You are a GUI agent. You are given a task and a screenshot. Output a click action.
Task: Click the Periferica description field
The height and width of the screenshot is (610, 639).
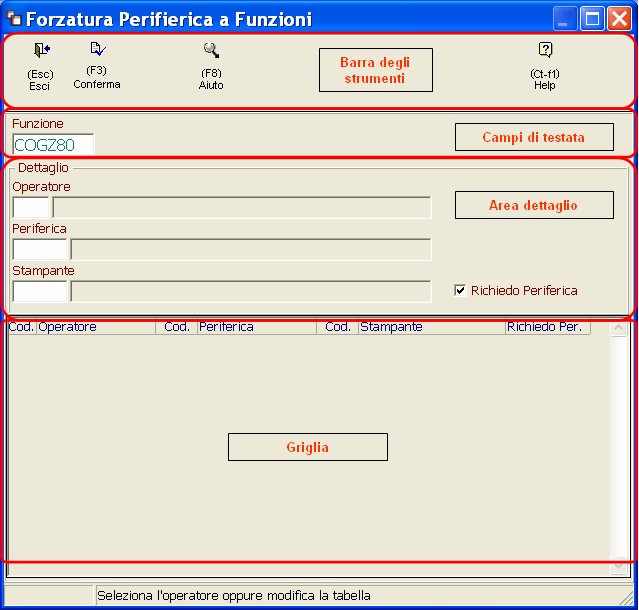[251, 249]
